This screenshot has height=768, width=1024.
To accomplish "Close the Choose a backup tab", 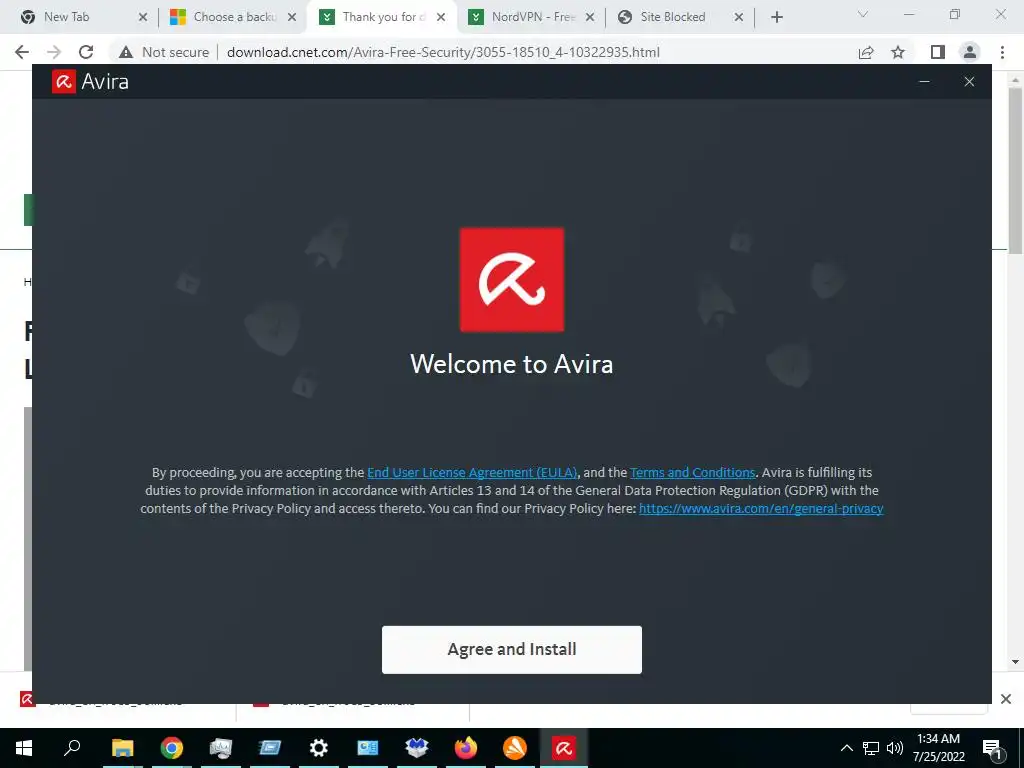I will tap(292, 17).
